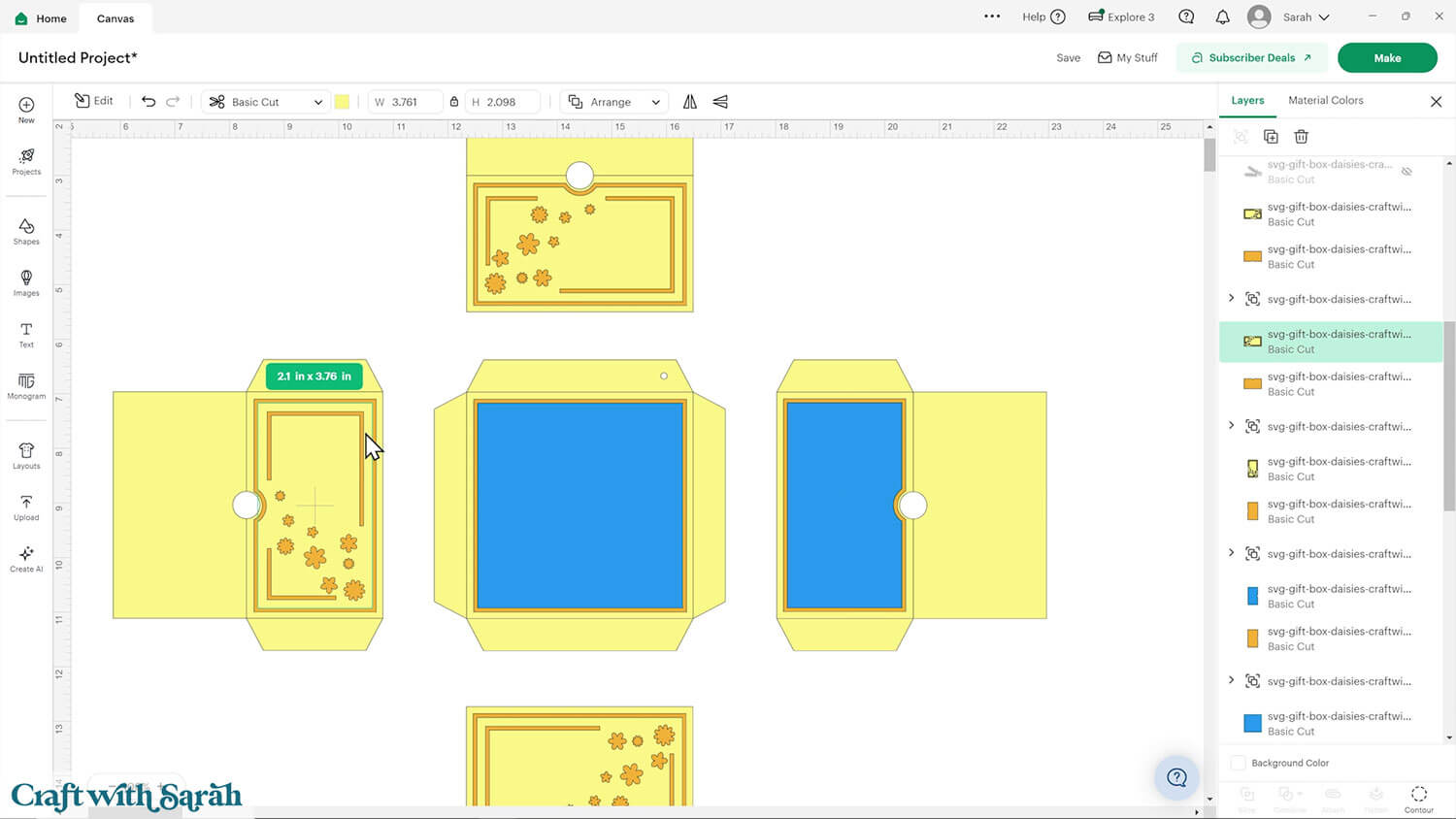Delete selected layer with trash icon
Viewport: 1456px width, 819px height.
1301,137
